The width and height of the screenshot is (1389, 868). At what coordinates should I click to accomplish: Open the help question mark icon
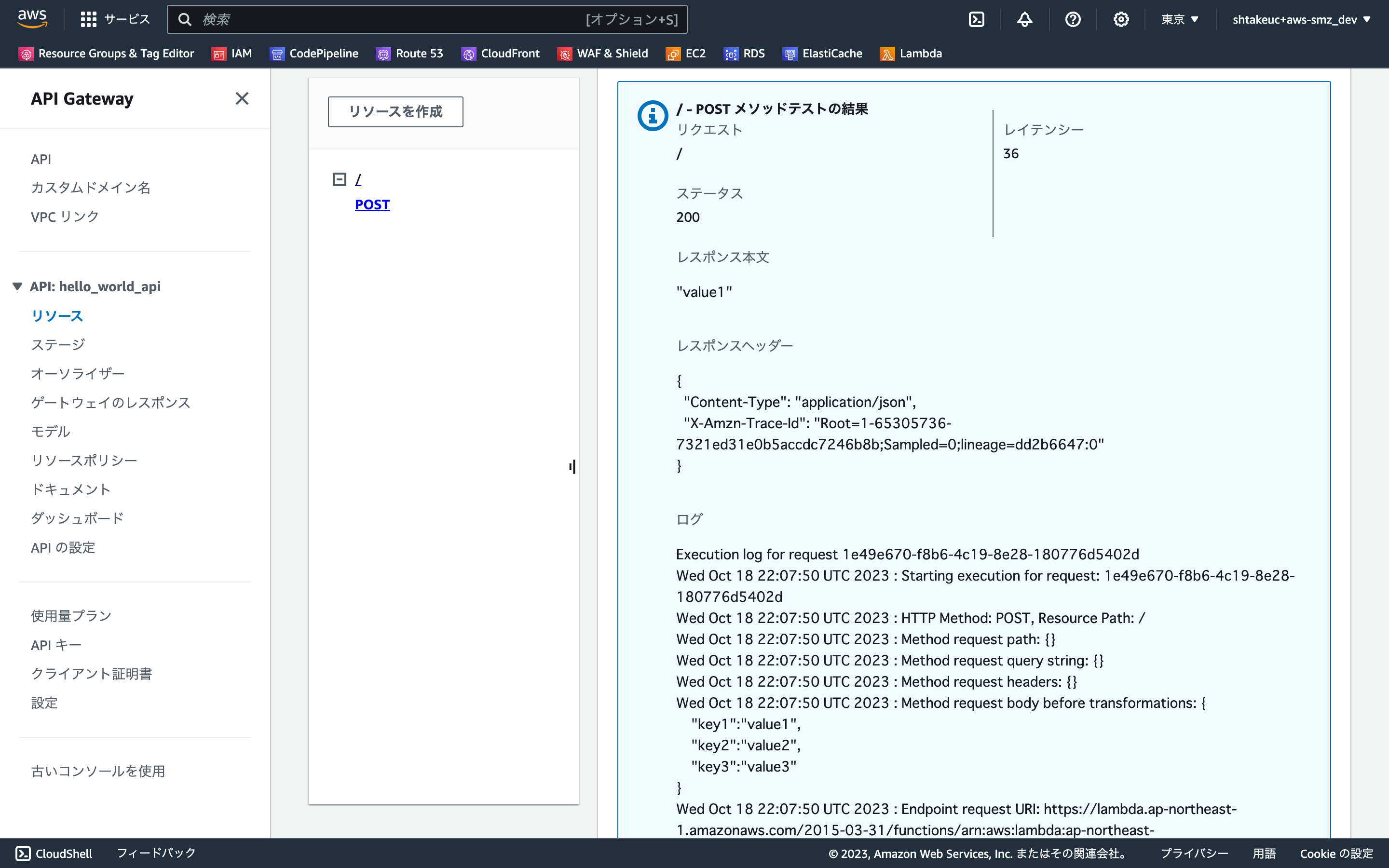click(1073, 19)
